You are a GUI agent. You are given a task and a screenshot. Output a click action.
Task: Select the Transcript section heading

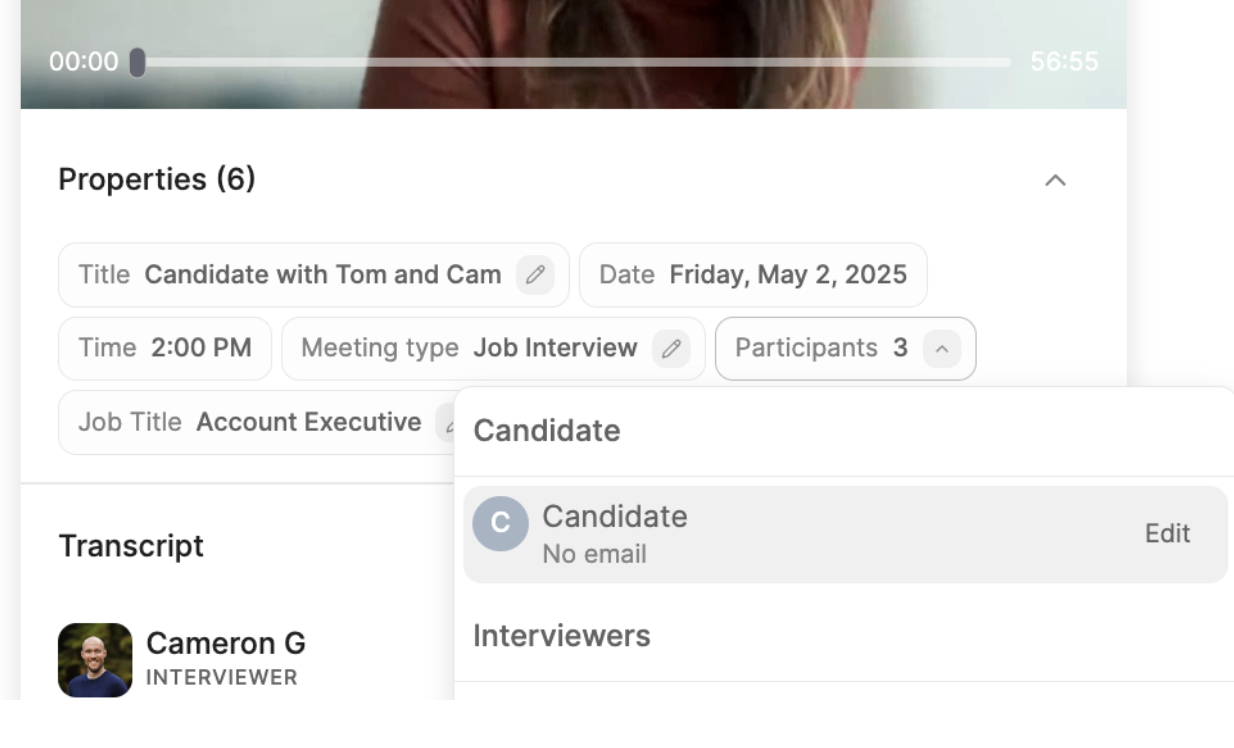point(131,546)
